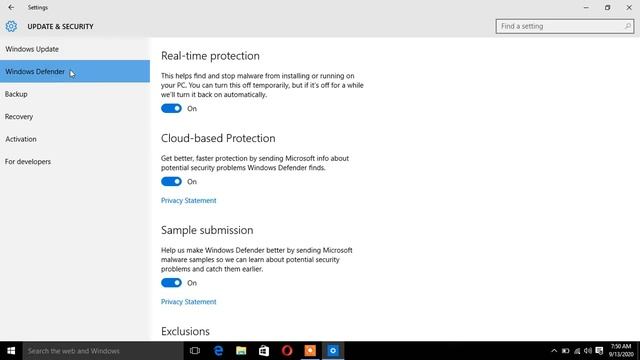Open the Windows Start menu
Screen dimensions: 640x360
(x=11, y=351)
